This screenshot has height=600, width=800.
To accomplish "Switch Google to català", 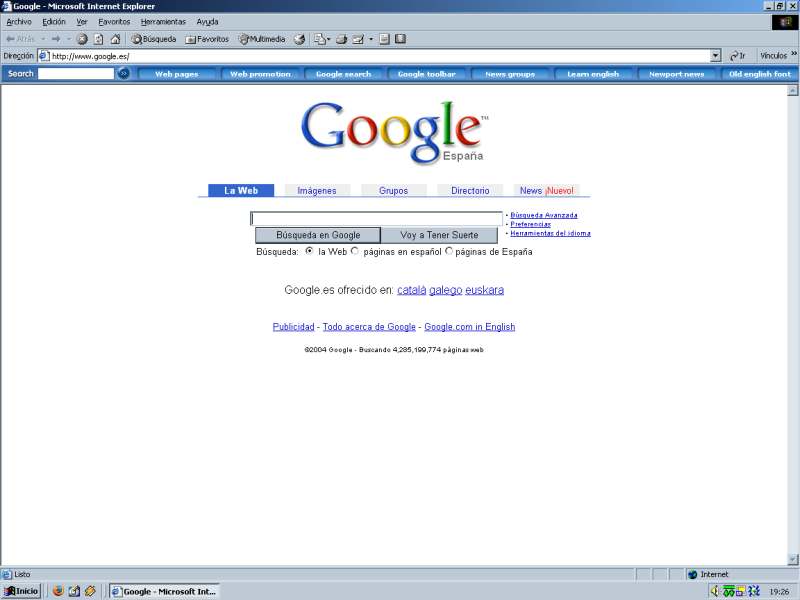I will (x=412, y=290).
